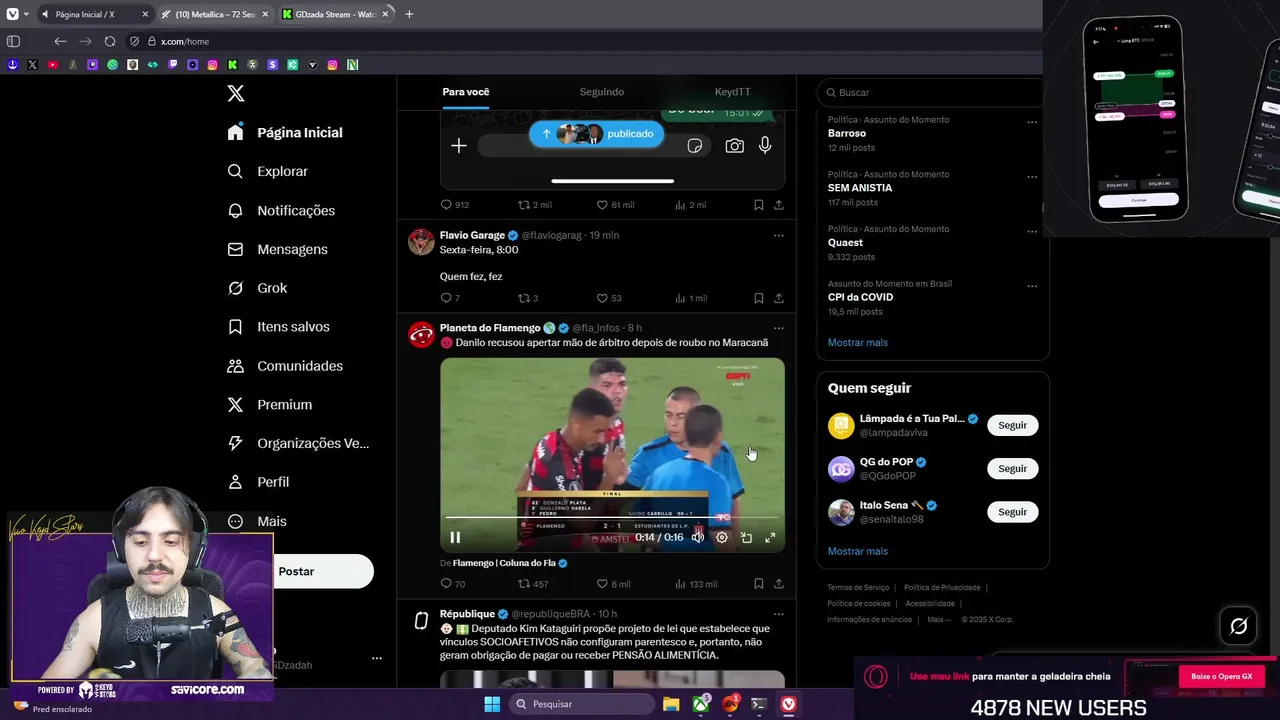Switch to the Para você tab
Screen dimensions: 1280x720
(466, 92)
